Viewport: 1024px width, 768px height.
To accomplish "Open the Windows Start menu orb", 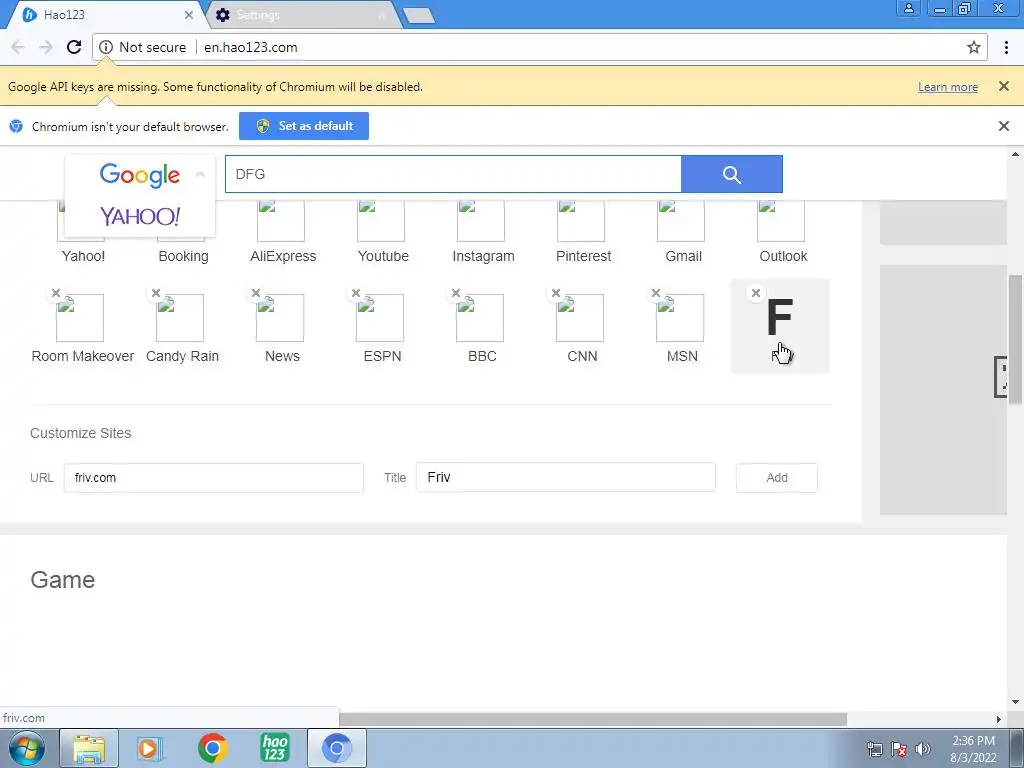I will pyautogui.click(x=26, y=748).
